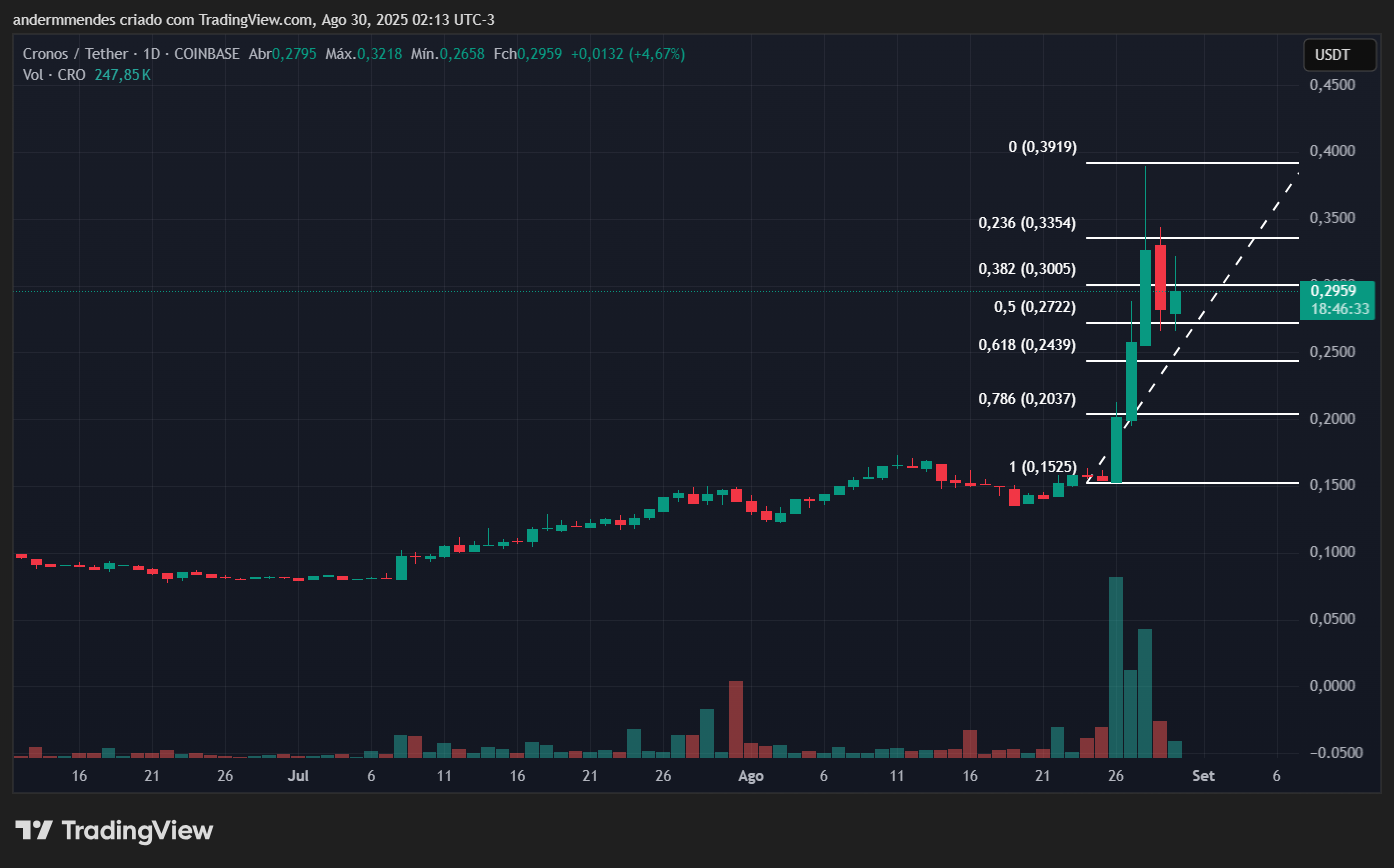Select the tall red volume bar near Ago

[736, 718]
